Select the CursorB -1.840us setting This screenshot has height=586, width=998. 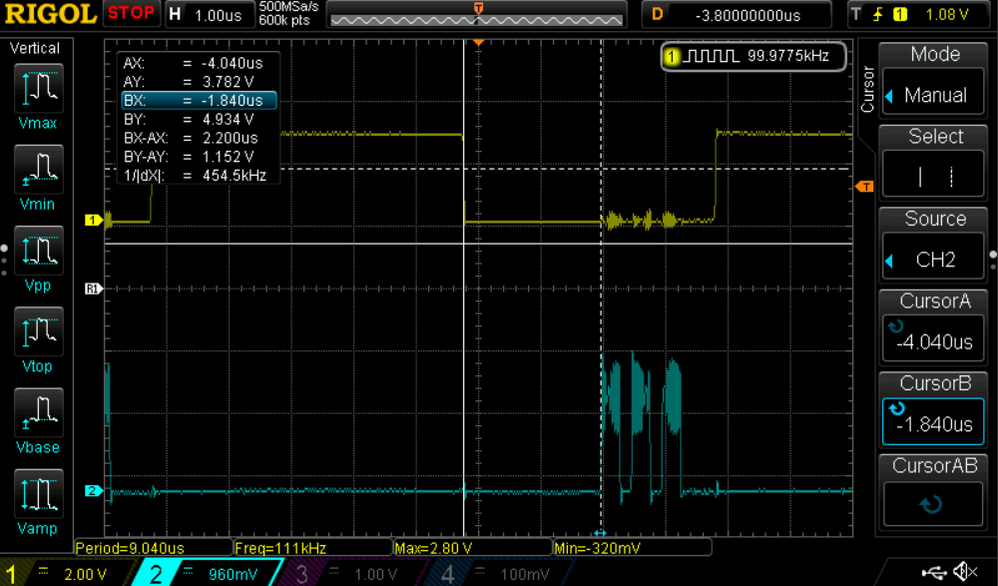click(x=934, y=421)
